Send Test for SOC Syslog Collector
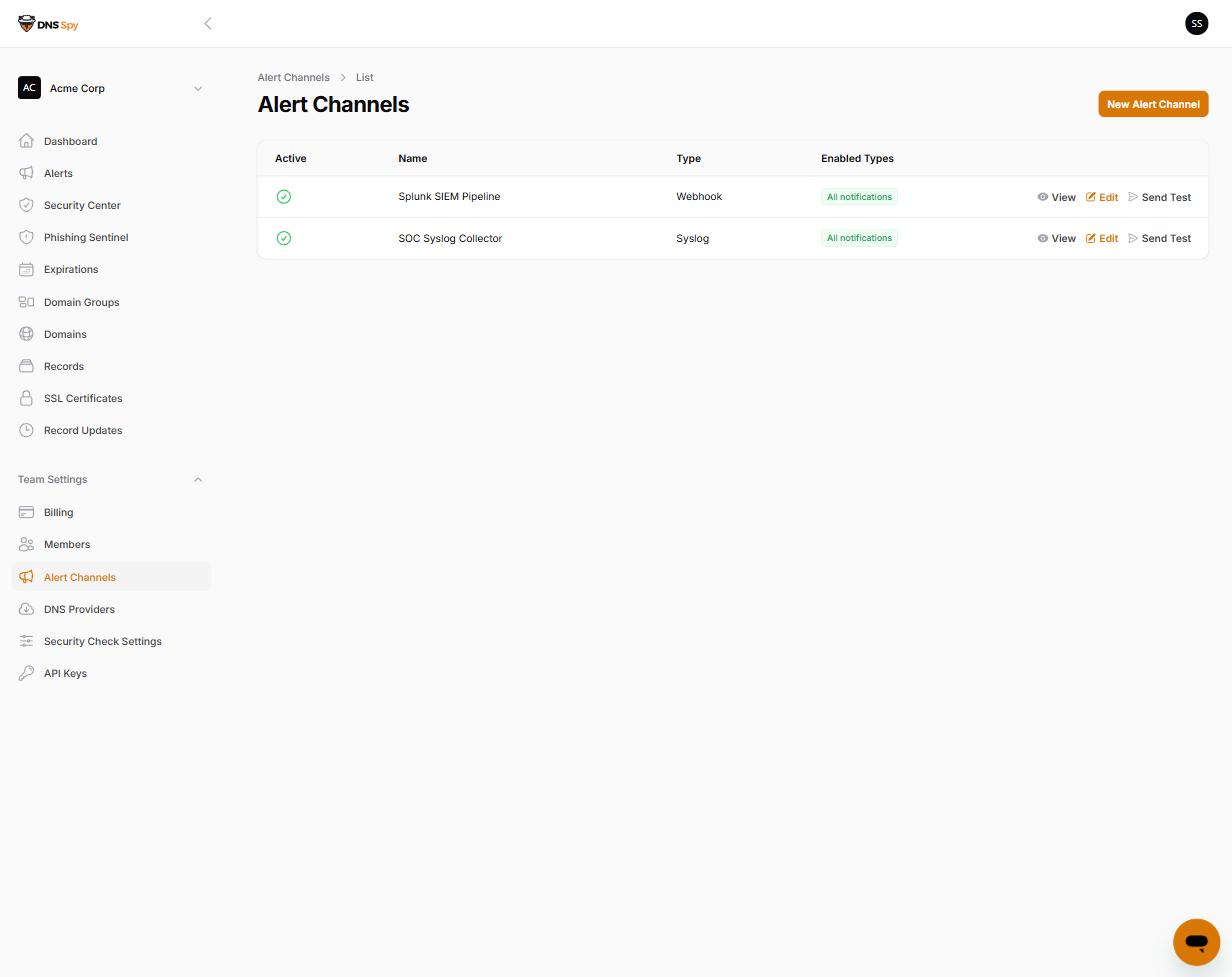The width and height of the screenshot is (1232, 977). pos(1160,238)
